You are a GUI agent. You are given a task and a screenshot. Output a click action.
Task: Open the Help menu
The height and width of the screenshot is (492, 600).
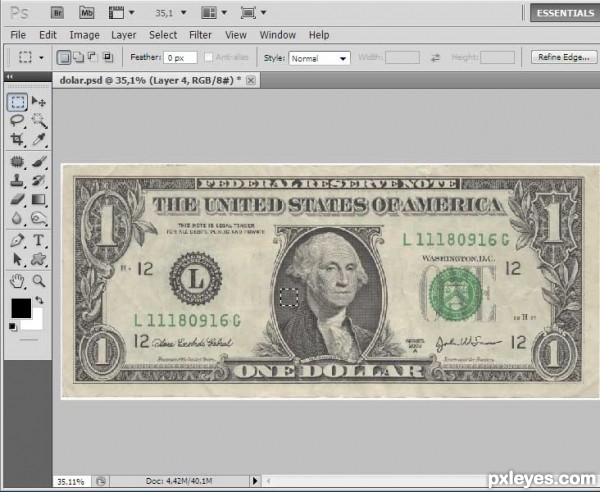click(319, 35)
